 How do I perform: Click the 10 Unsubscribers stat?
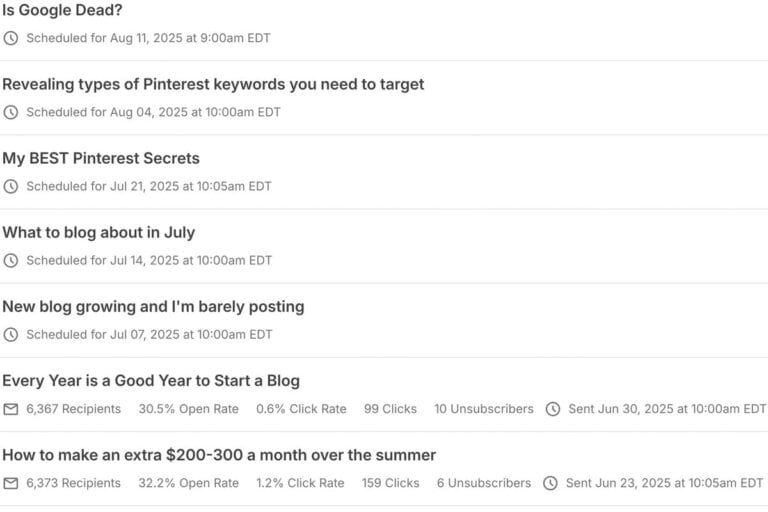tap(484, 409)
